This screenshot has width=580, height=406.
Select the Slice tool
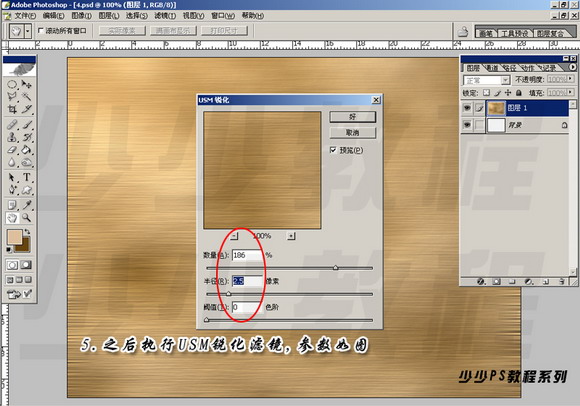point(27,109)
